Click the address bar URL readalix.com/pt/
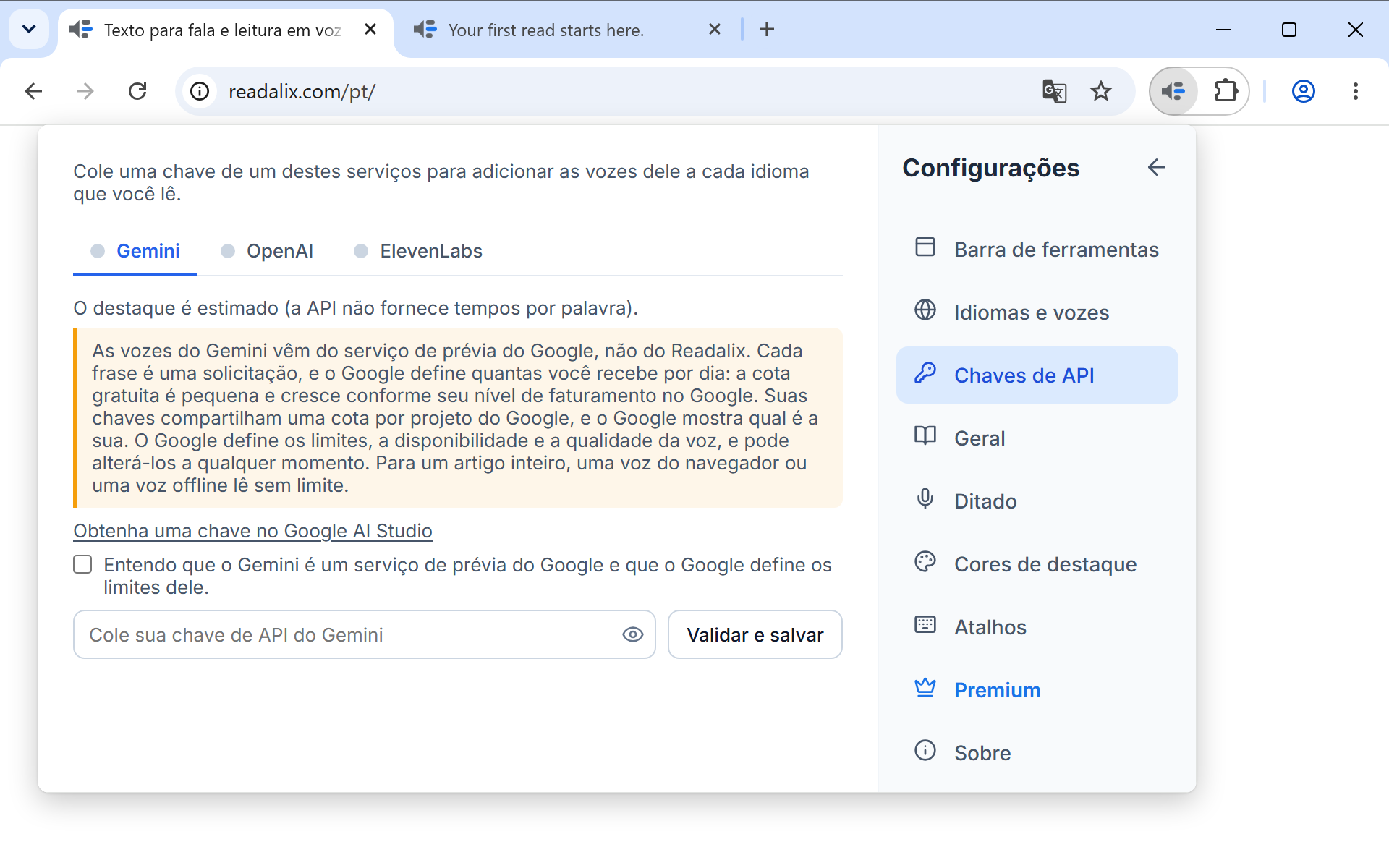1389x868 pixels. click(302, 92)
